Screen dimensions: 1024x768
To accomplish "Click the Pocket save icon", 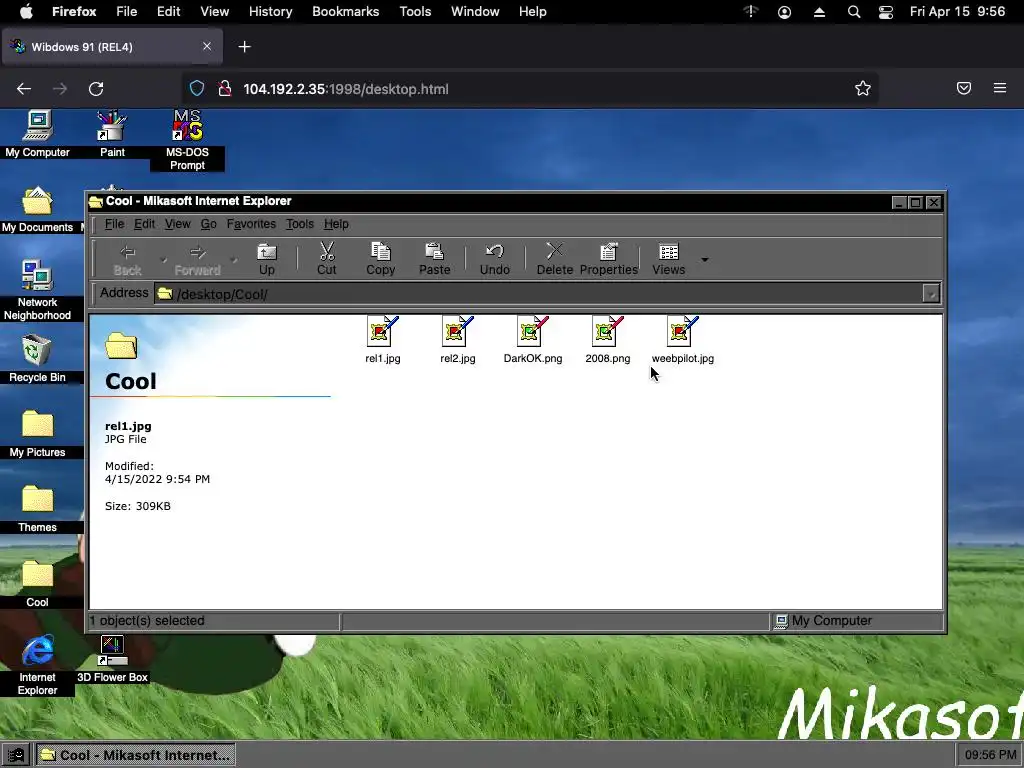I will pyautogui.click(x=964, y=88).
